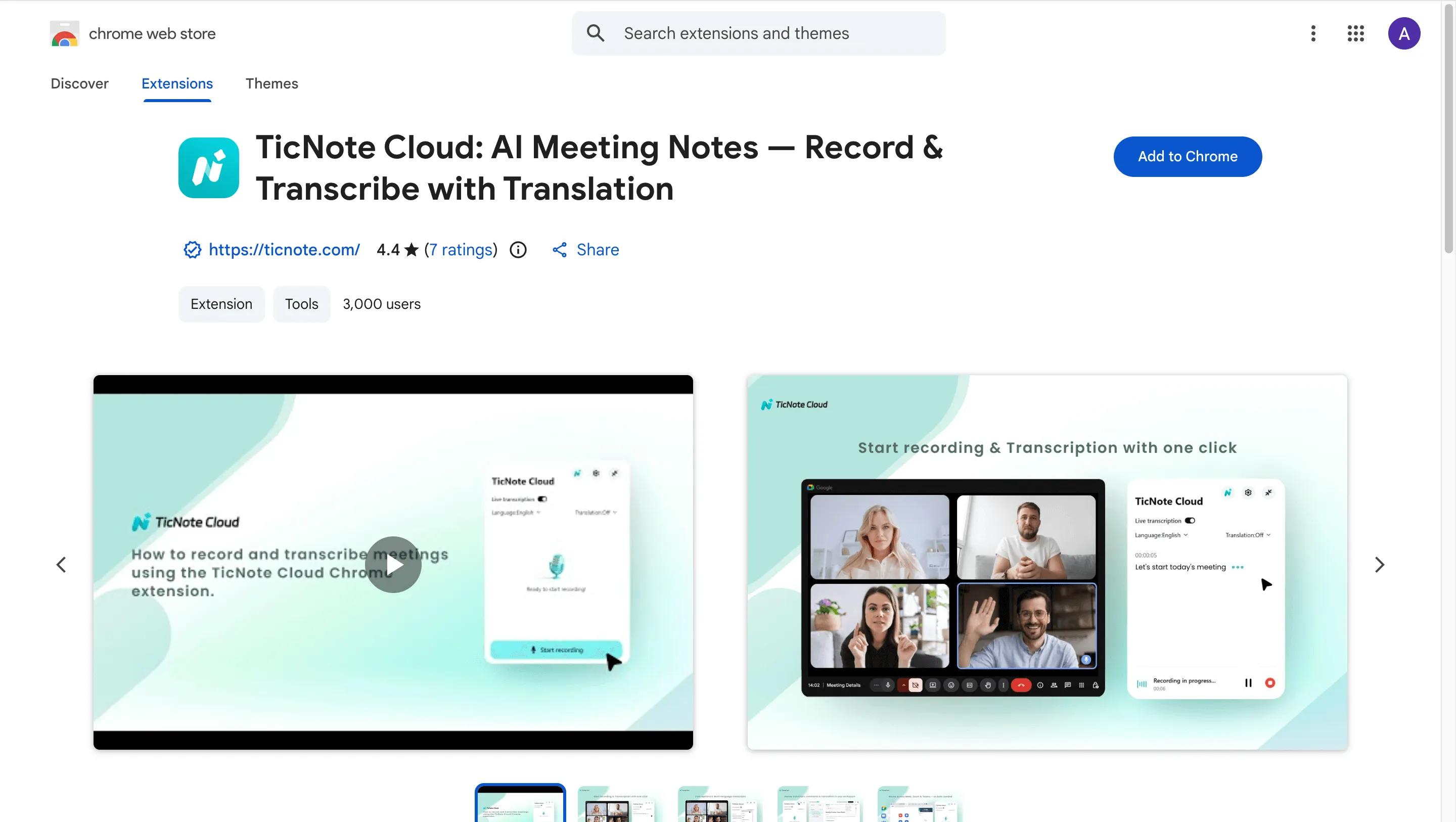
Task: Click the info icon beside the rating
Action: click(518, 249)
